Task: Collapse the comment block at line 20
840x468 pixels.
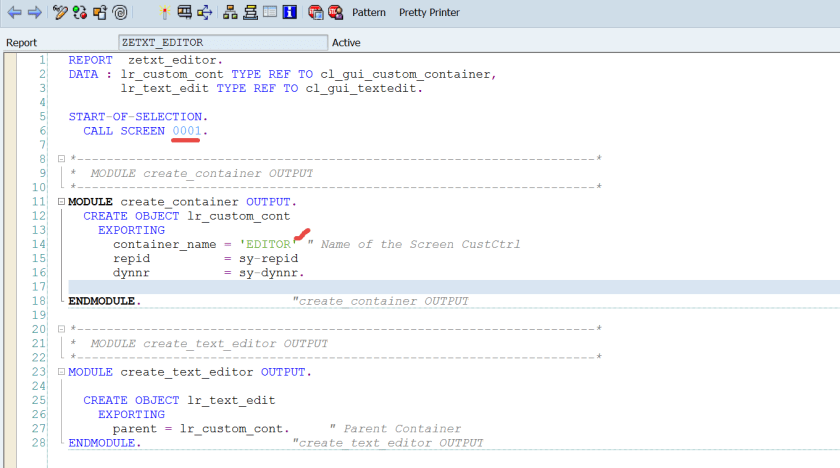Action: [x=61, y=329]
